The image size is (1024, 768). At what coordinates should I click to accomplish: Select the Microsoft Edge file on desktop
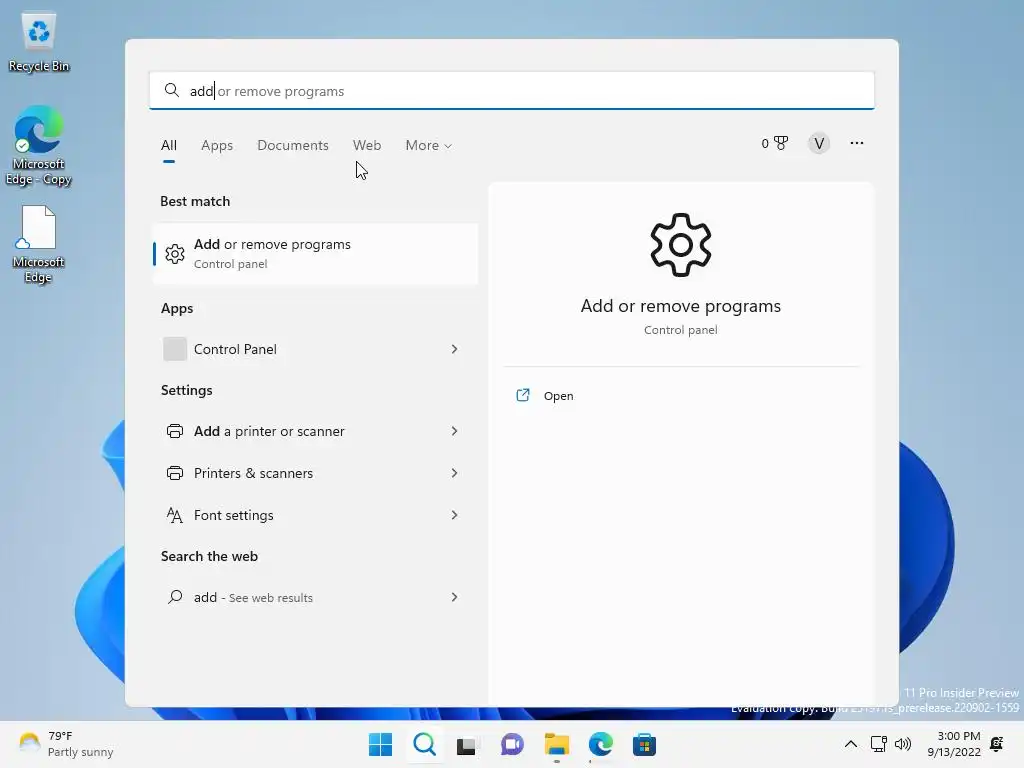click(x=39, y=244)
